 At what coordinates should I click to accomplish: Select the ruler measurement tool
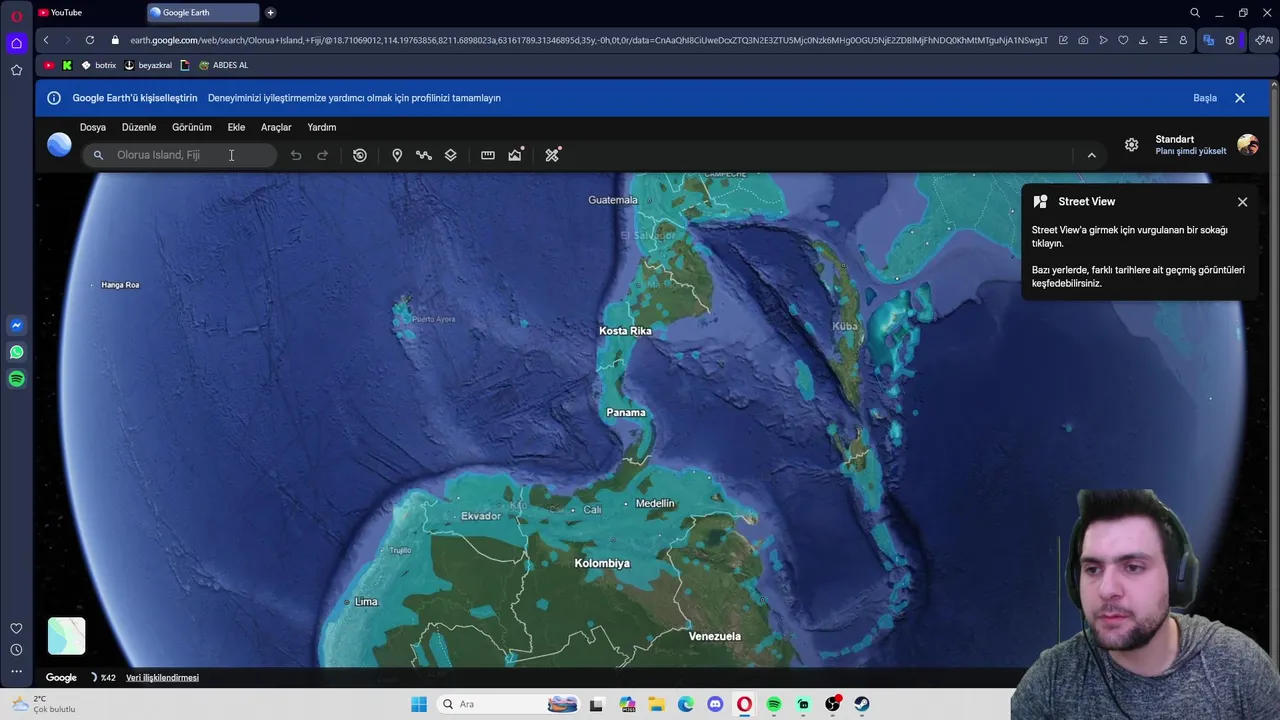pos(488,155)
